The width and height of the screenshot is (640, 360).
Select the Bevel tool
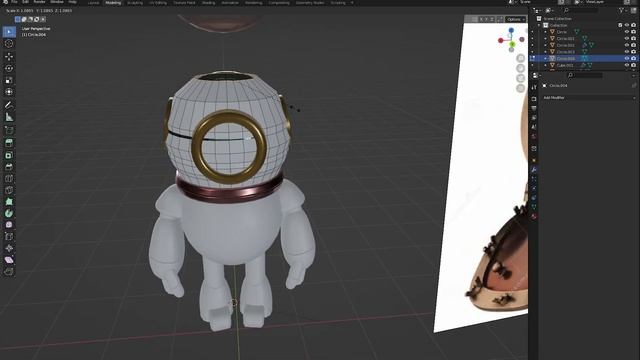click(9, 167)
